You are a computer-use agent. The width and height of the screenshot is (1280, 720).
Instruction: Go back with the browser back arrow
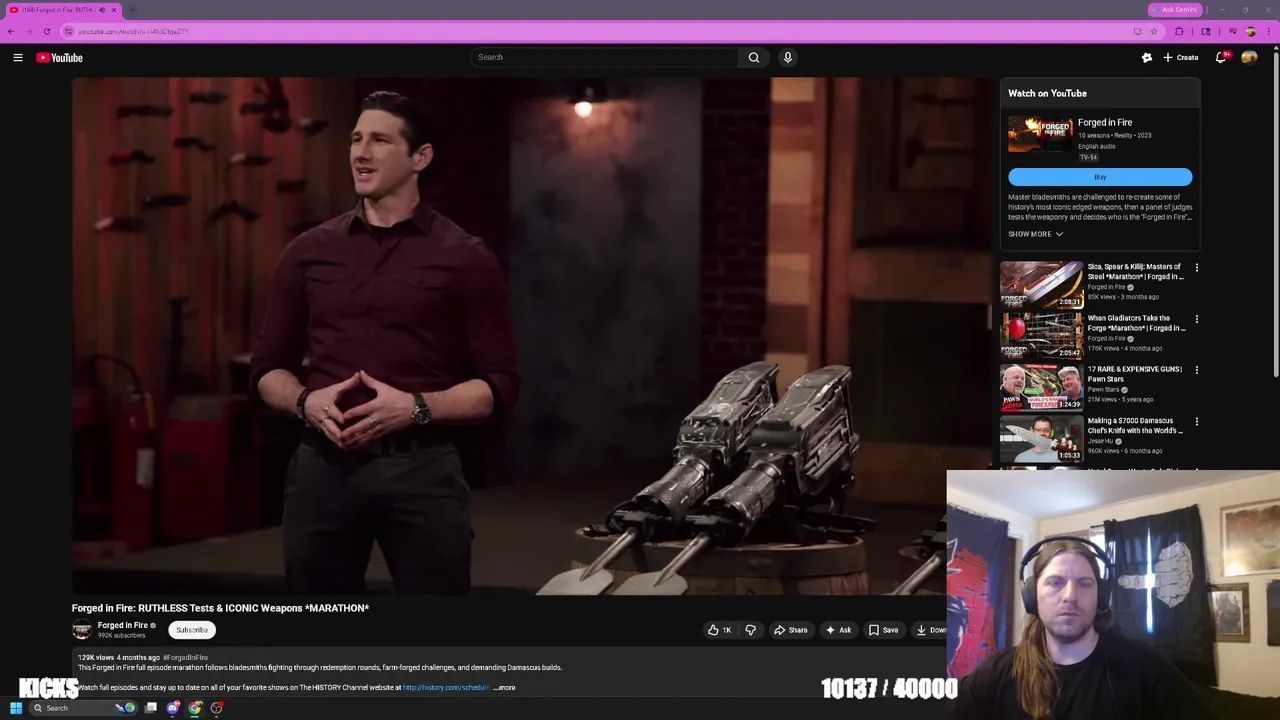tap(11, 32)
